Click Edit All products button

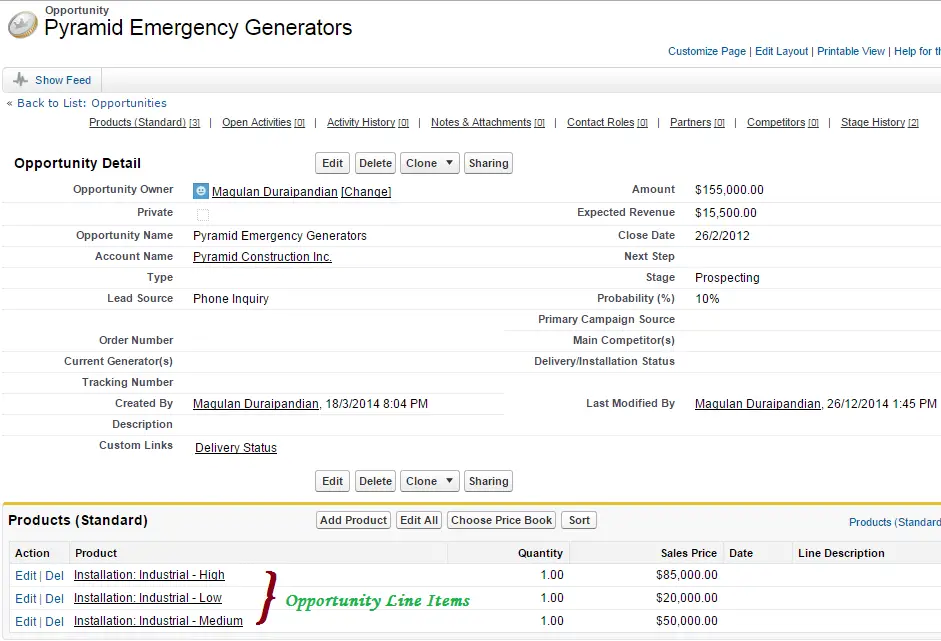click(x=419, y=520)
